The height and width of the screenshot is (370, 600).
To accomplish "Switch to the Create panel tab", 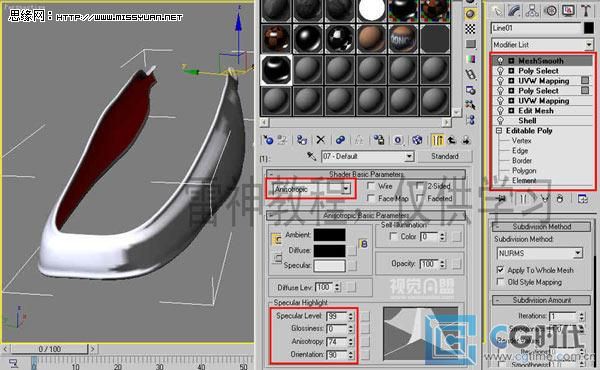I will pyautogui.click(x=497, y=11).
